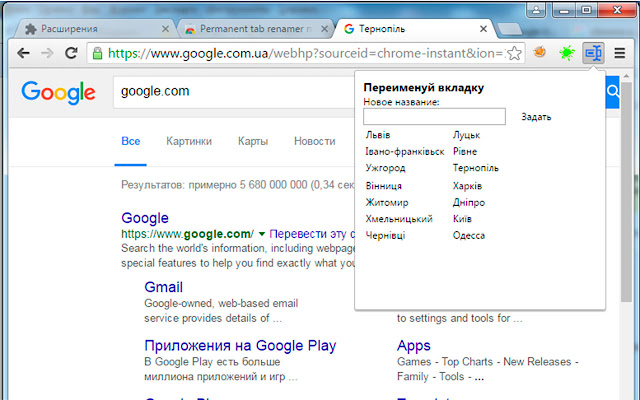Click the blue search magnifier button
Screen dimensions: 640x400
[x=612, y=91]
